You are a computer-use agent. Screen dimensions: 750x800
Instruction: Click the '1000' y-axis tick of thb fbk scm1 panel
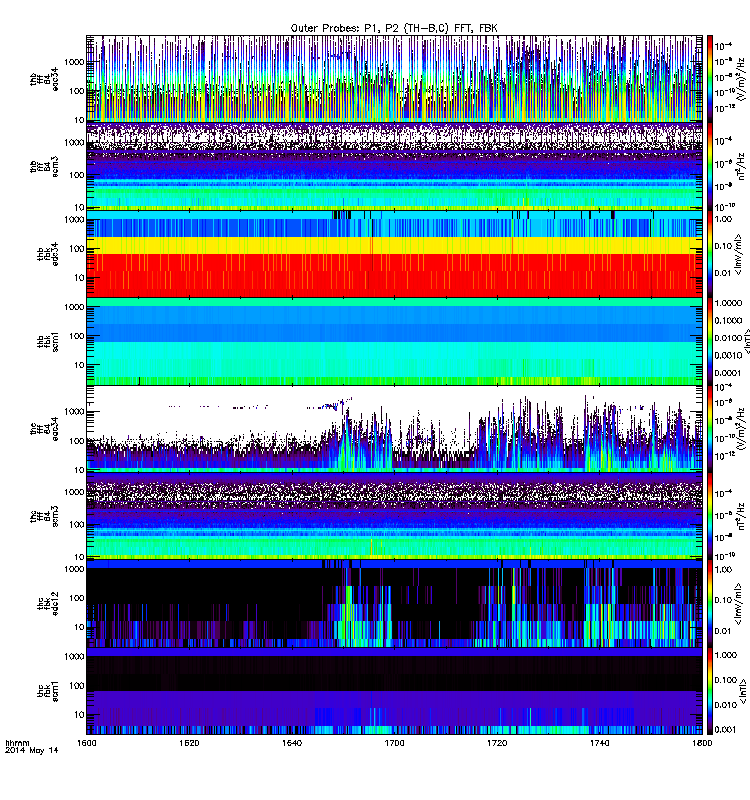click(74, 307)
